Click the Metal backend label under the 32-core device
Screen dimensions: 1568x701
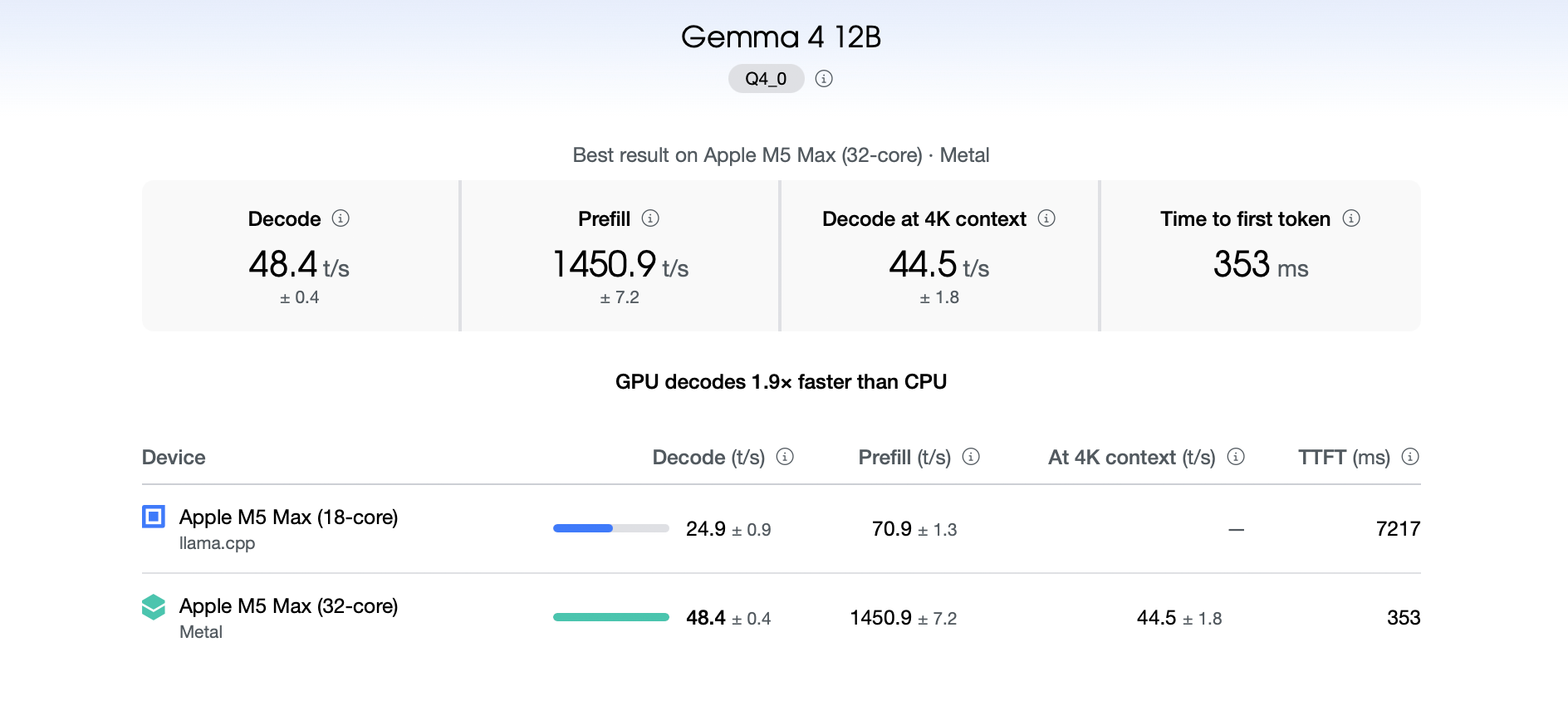click(x=201, y=632)
